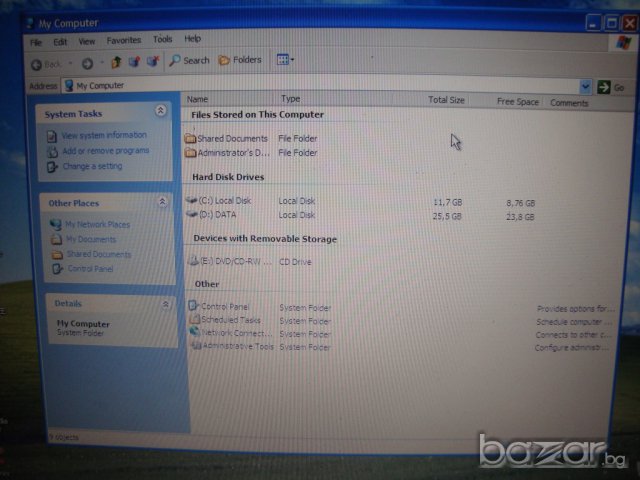Open the Search toolbar button
The image size is (640, 480).
click(189, 60)
